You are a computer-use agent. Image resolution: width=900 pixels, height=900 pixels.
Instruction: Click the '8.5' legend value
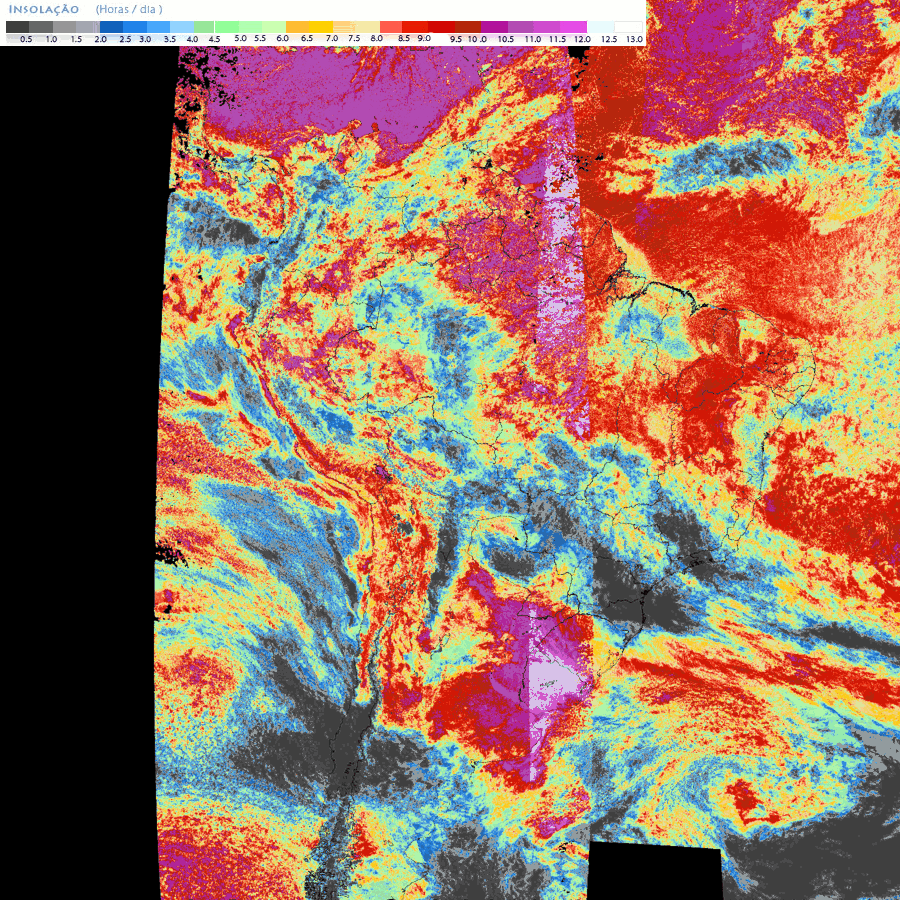[x=404, y=38]
